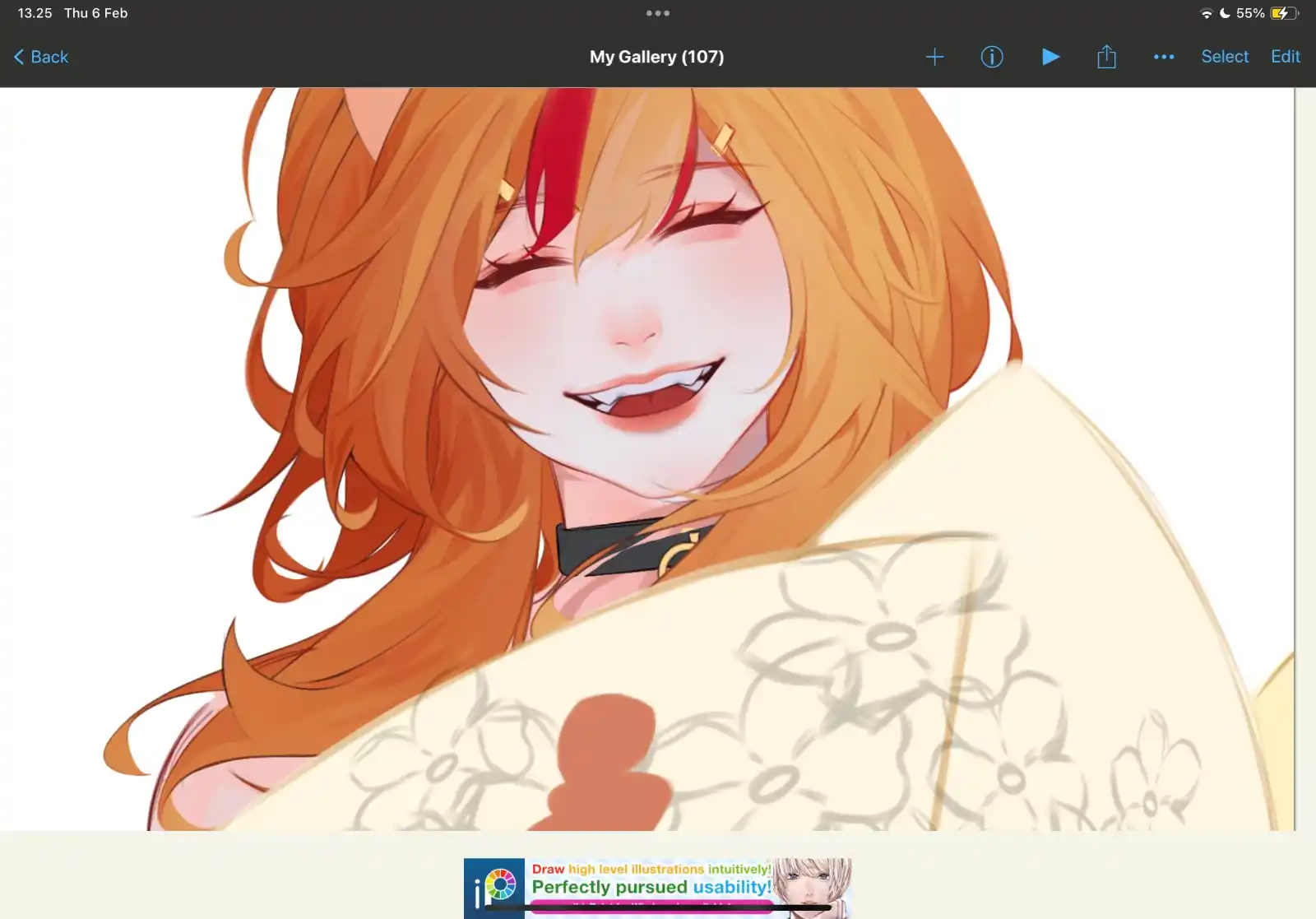Play the drawing timelapse

[x=1050, y=57]
